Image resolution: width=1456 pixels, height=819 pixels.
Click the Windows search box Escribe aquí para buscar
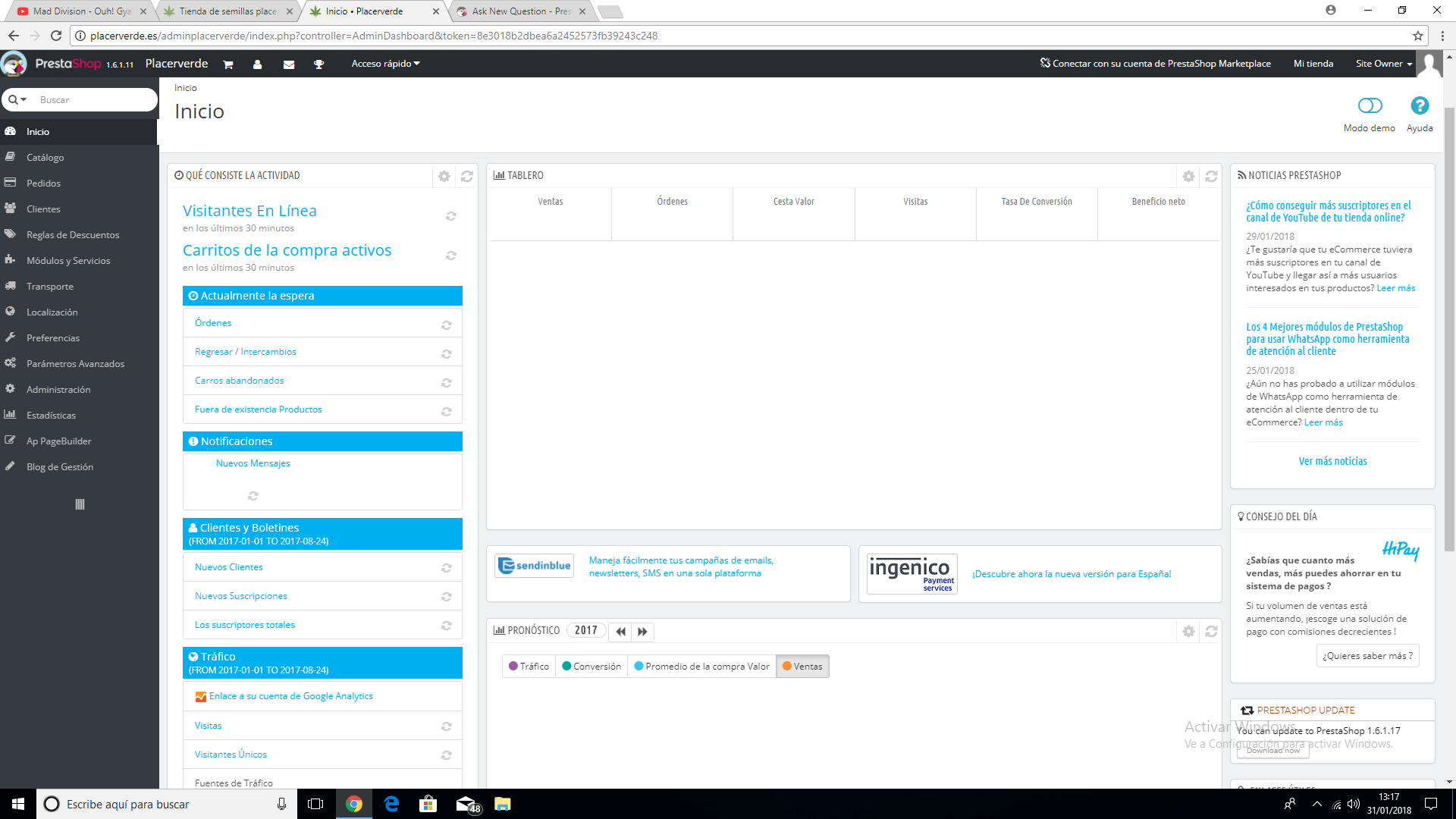click(x=167, y=804)
